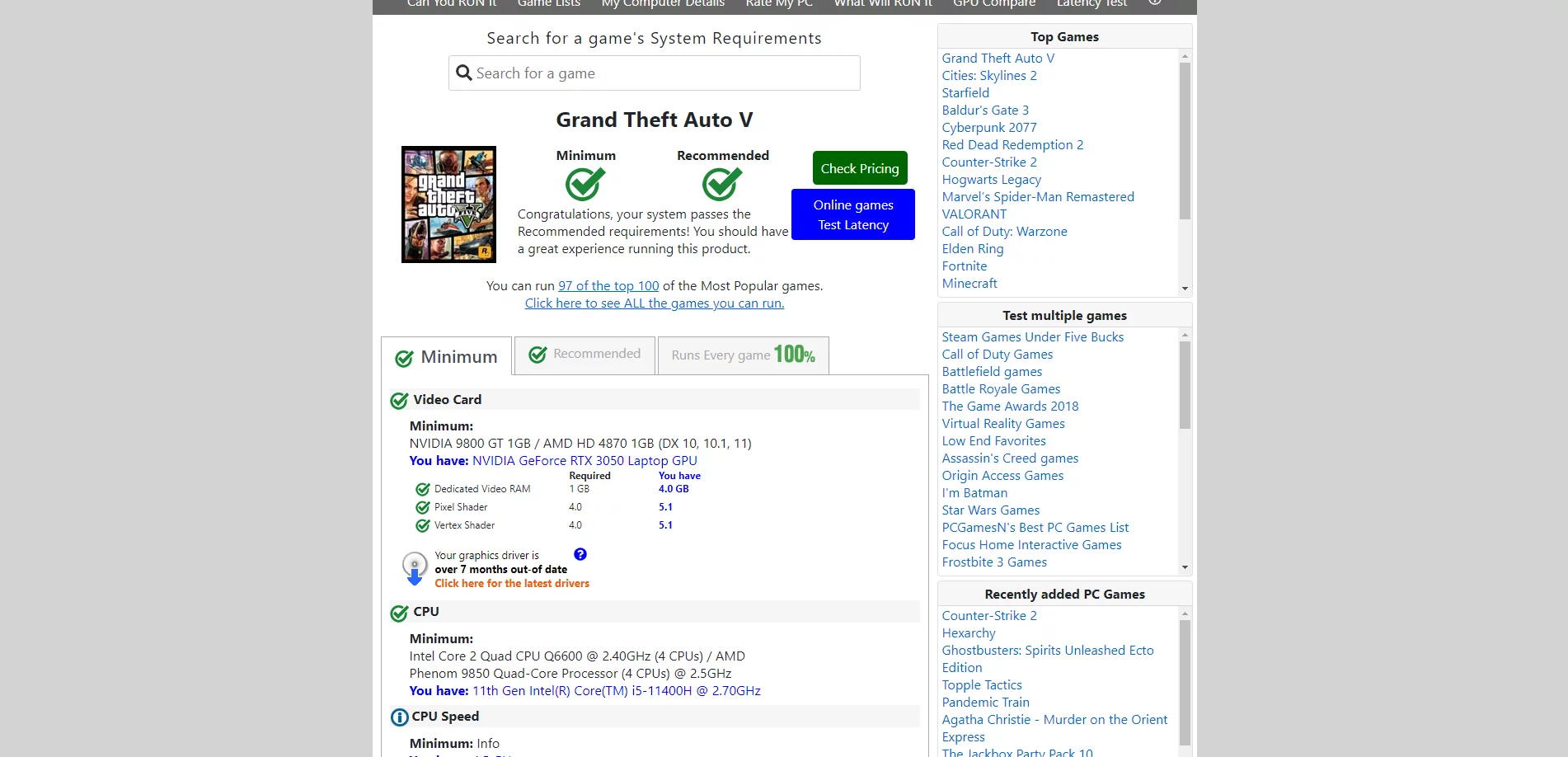Click the Minimum requirement green checkmark icon
Viewport: 1568px width, 757px height.
[x=585, y=184]
